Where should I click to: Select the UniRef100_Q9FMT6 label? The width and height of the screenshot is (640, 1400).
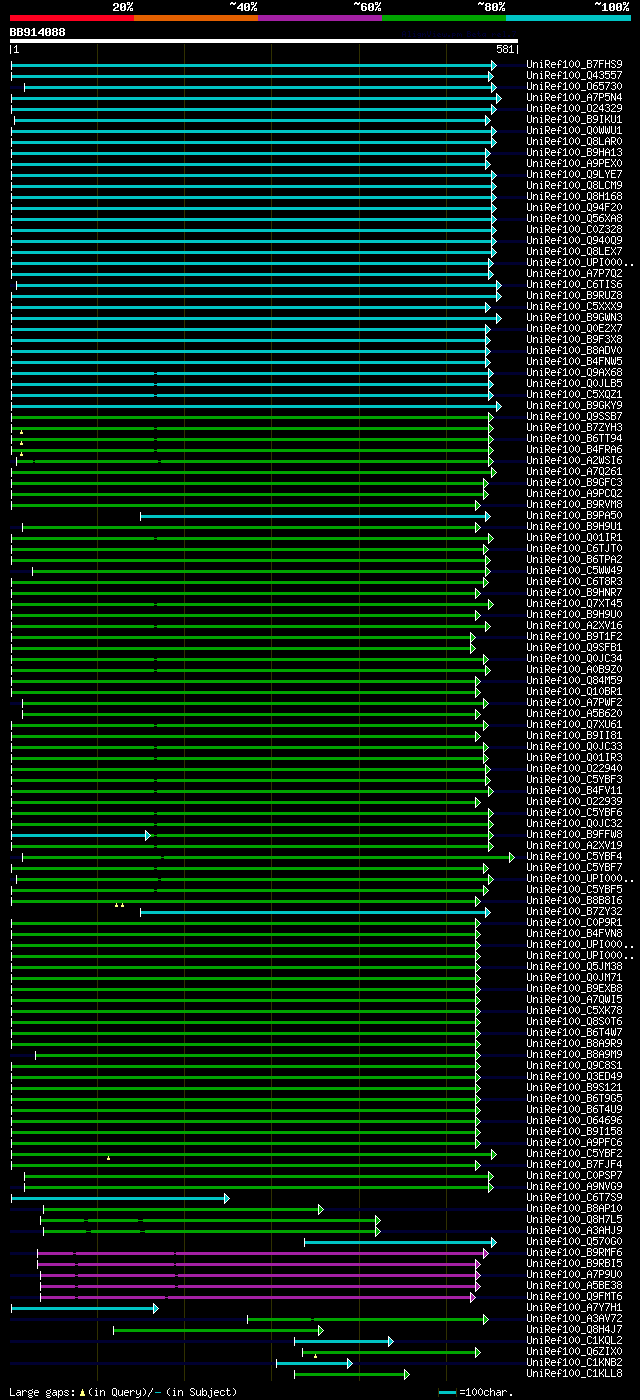coord(574,1296)
